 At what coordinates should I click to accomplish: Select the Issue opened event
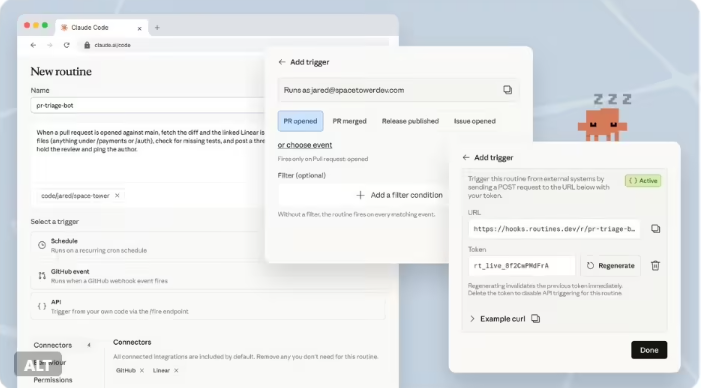point(475,121)
